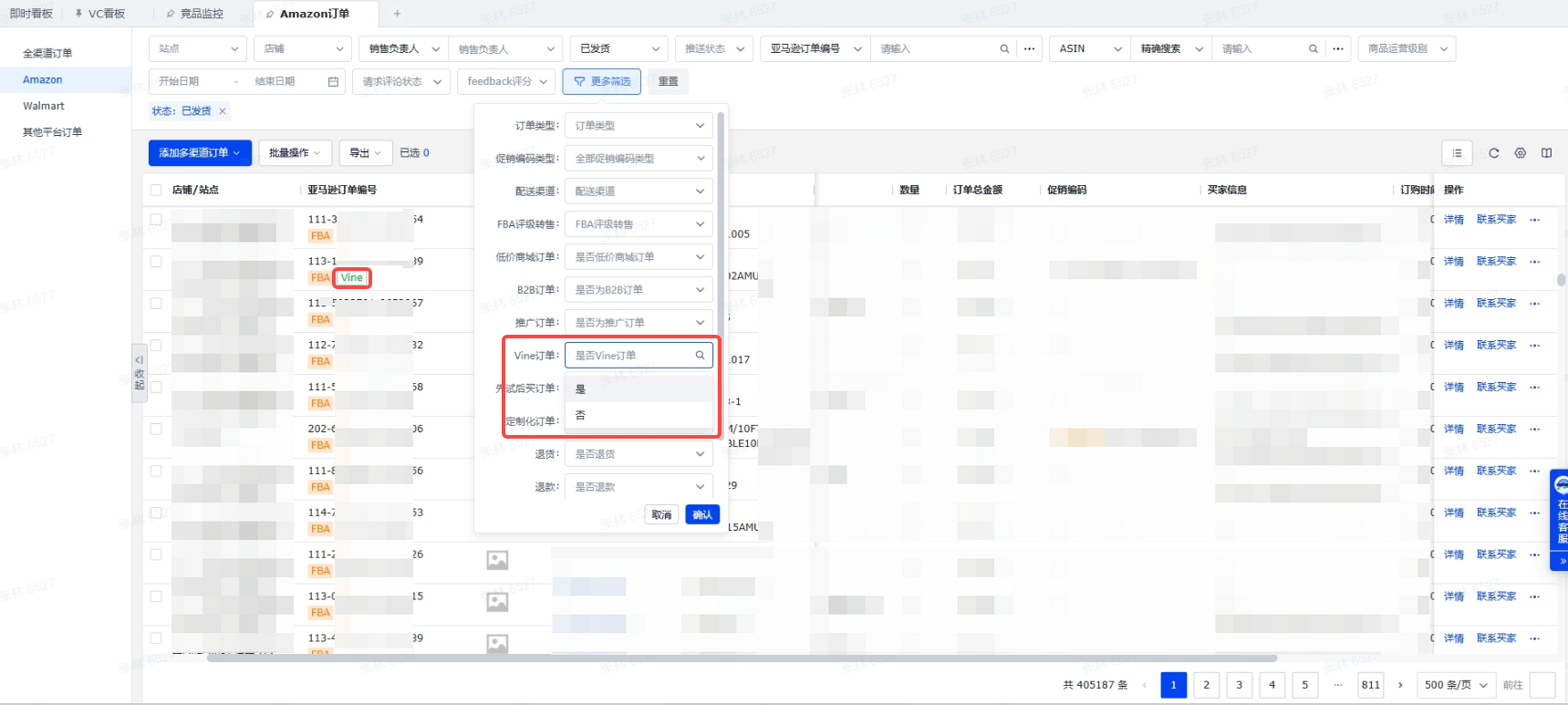Click FBA tag on order 111-3

tap(320, 236)
